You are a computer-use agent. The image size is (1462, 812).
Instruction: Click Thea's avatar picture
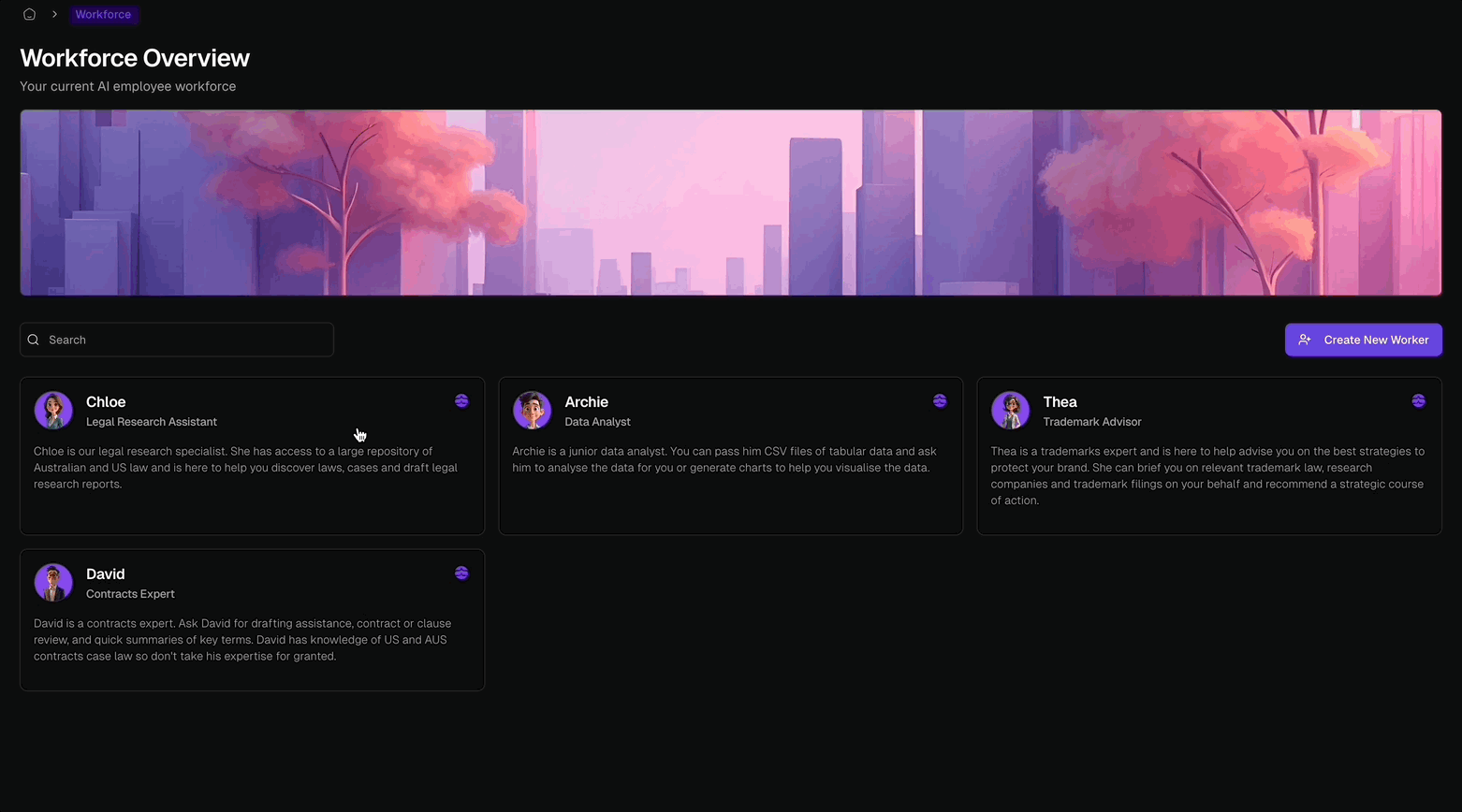(x=1010, y=409)
